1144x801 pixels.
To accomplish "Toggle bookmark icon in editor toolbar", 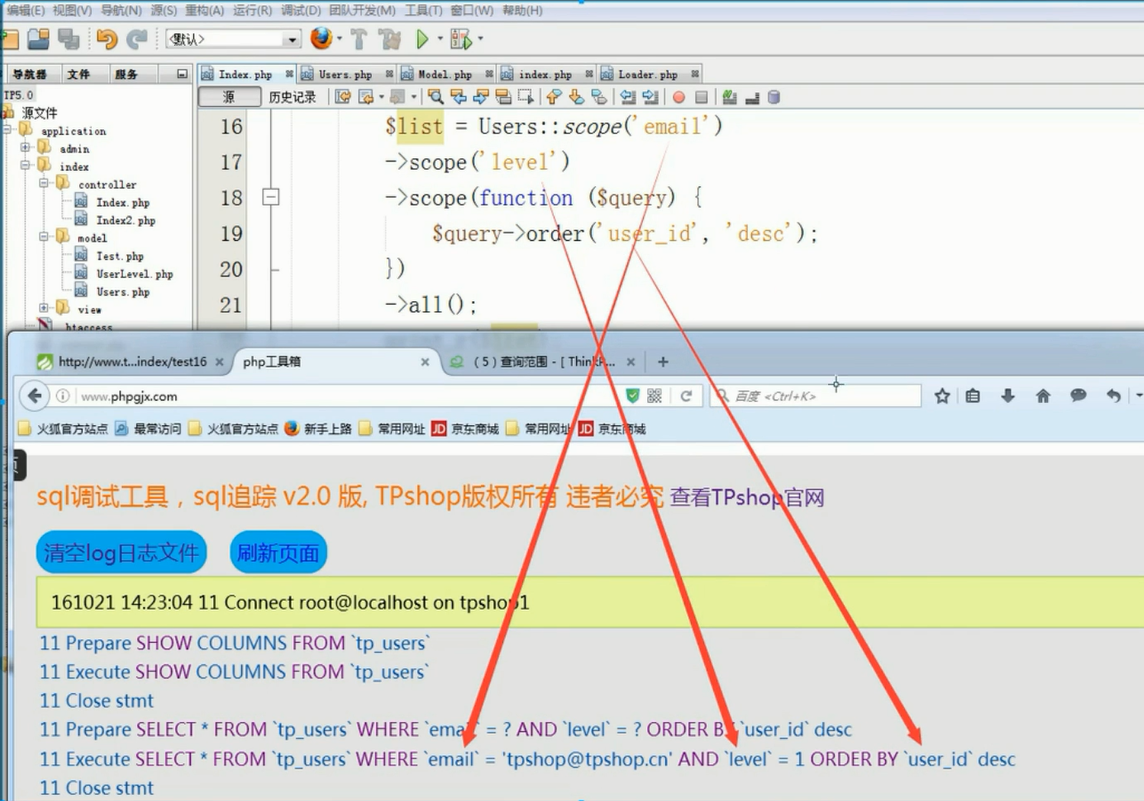I will pyautogui.click(x=599, y=97).
